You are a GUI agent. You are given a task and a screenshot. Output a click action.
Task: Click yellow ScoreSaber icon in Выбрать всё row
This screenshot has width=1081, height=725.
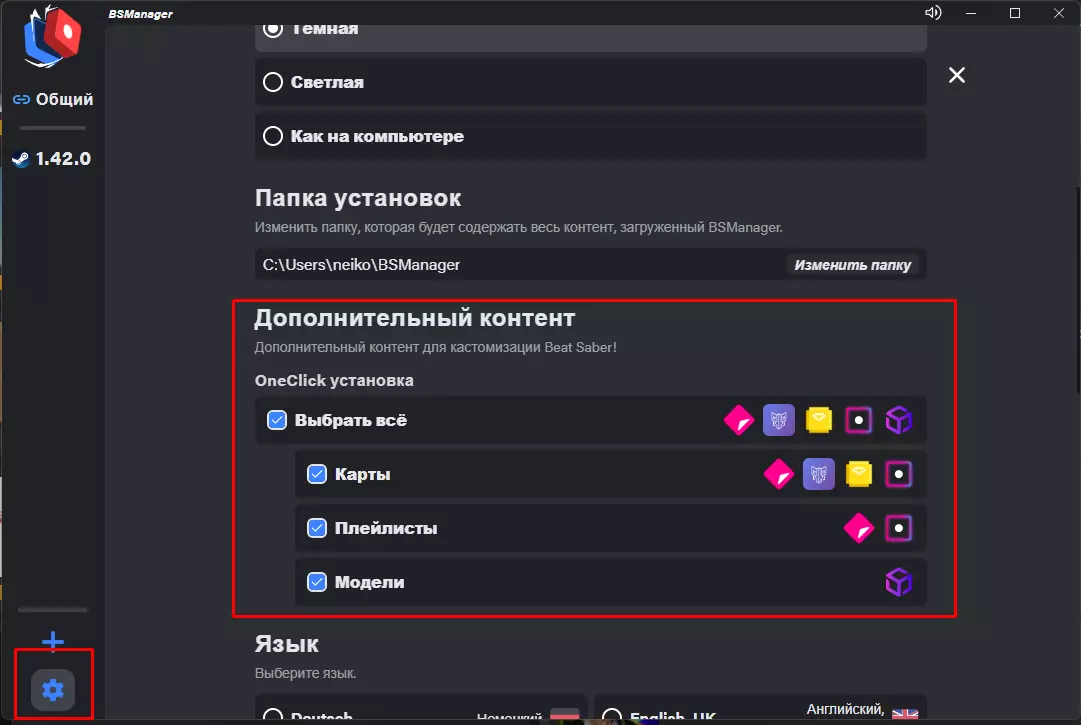819,420
